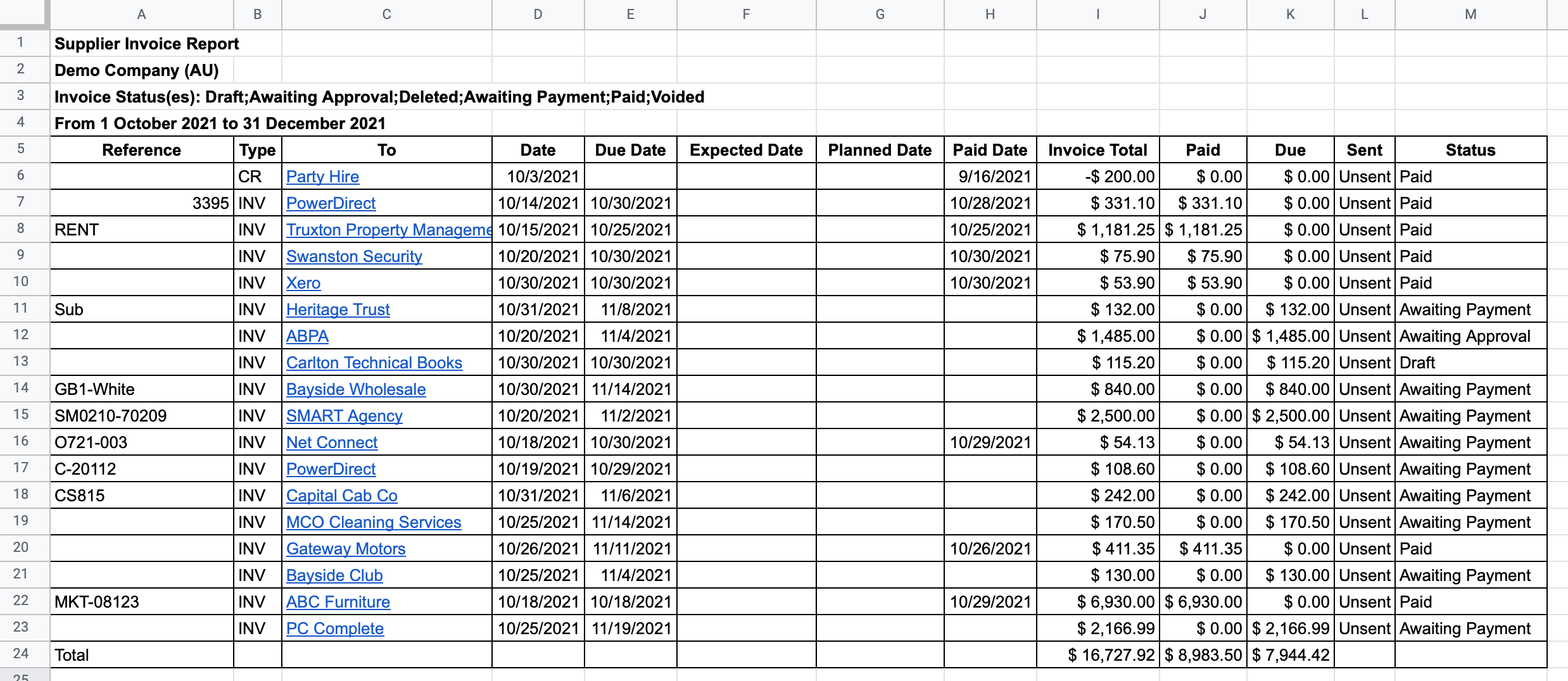Select column C via its header
1568x681 pixels.
[386, 14]
